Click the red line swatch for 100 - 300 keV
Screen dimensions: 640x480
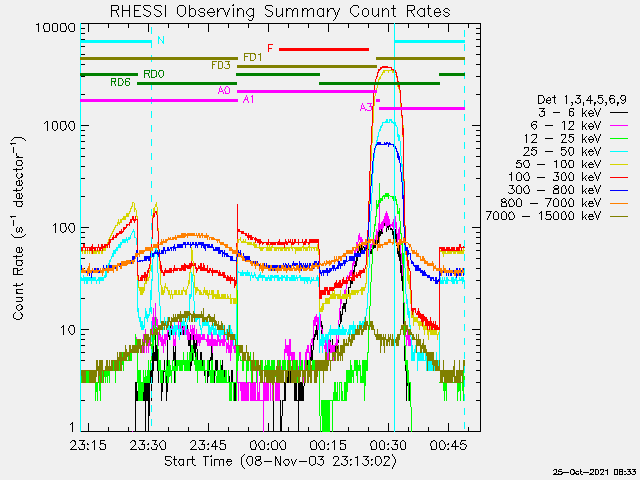tap(619, 178)
